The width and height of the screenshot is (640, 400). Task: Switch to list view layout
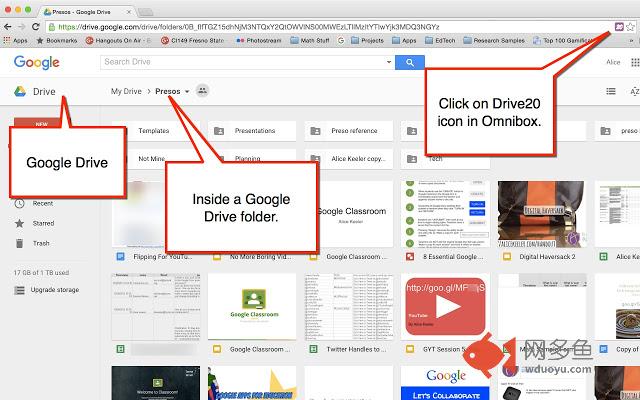coord(611,91)
